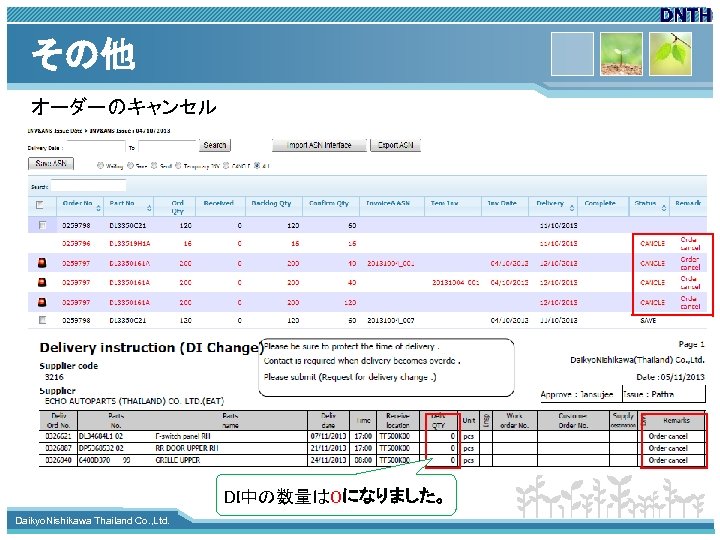Screen dimensions: 720x540
Task: Select the CANCLE filter radio button
Action: pyautogui.click(x=225, y=166)
